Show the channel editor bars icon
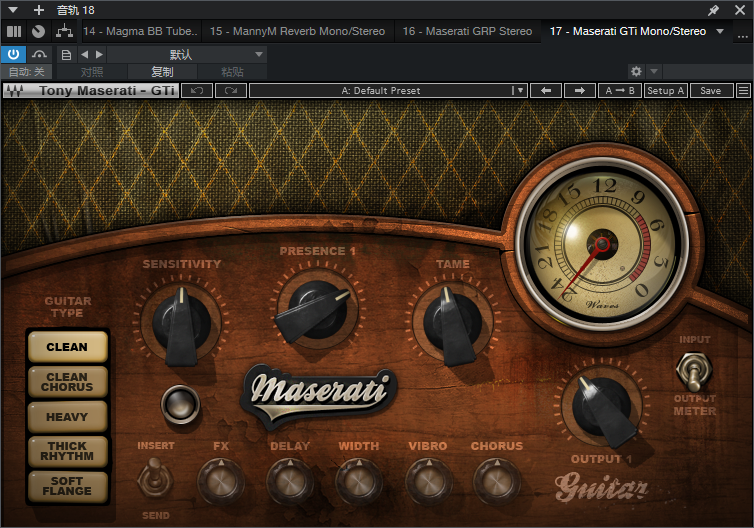 14,31
